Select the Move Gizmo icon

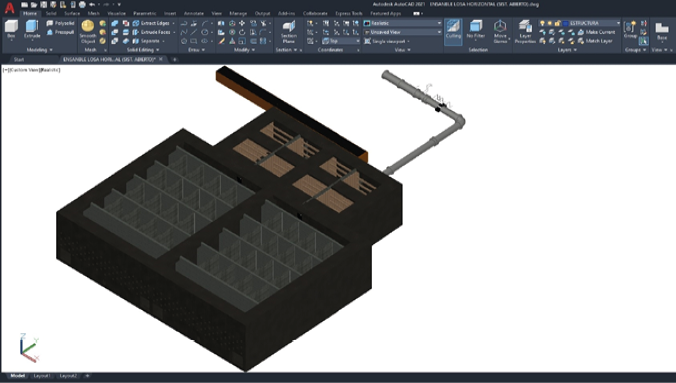click(500, 31)
